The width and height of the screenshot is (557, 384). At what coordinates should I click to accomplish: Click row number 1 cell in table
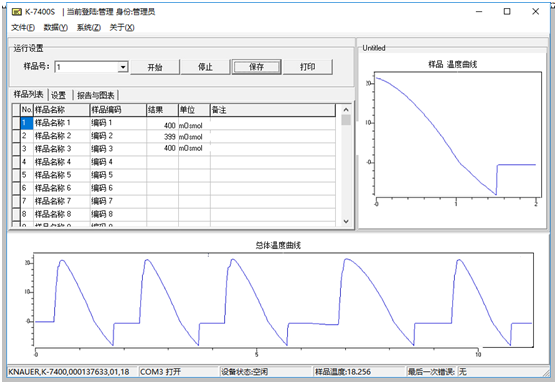point(27,123)
